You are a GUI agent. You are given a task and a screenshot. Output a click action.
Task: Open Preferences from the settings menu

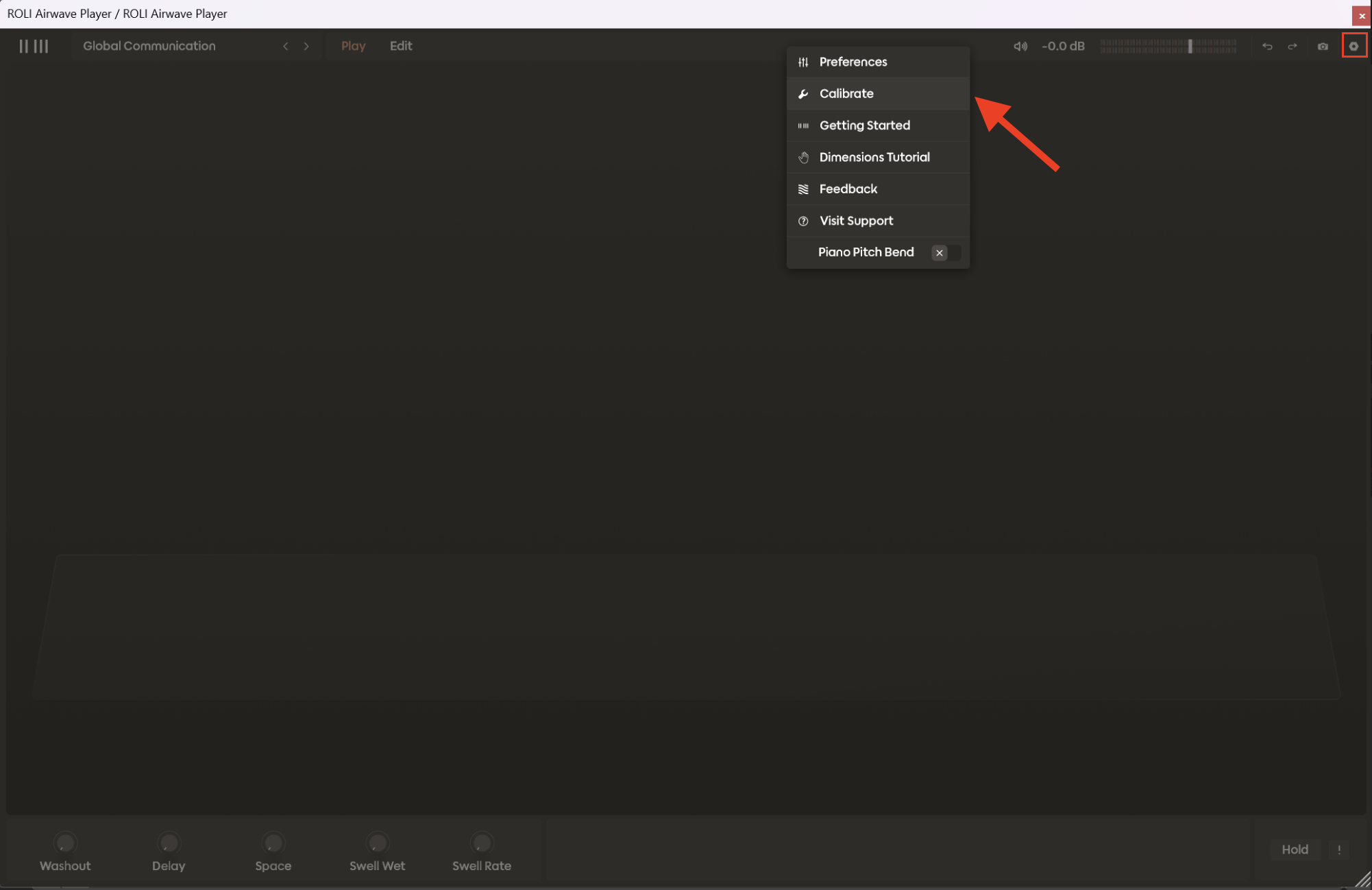point(853,62)
